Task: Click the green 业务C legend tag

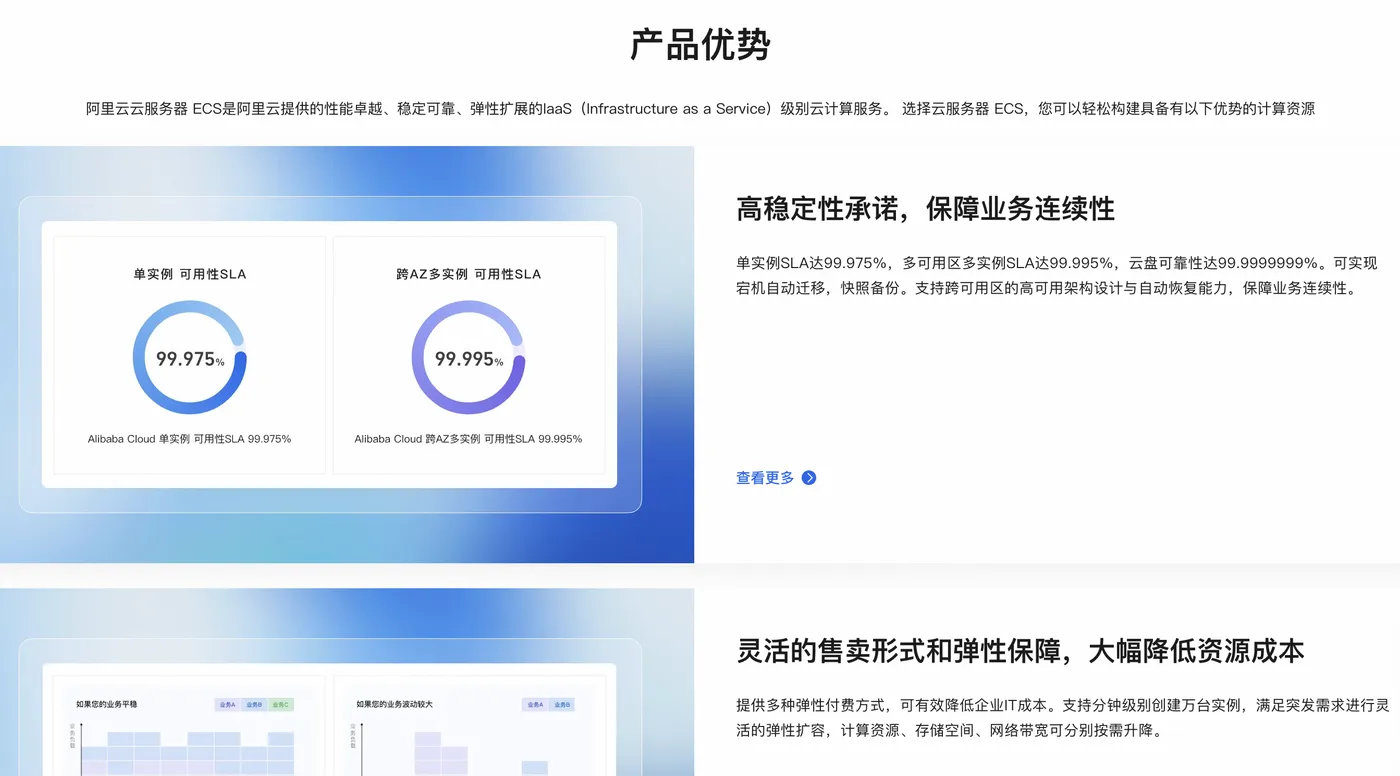Action: pyautogui.click(x=281, y=705)
